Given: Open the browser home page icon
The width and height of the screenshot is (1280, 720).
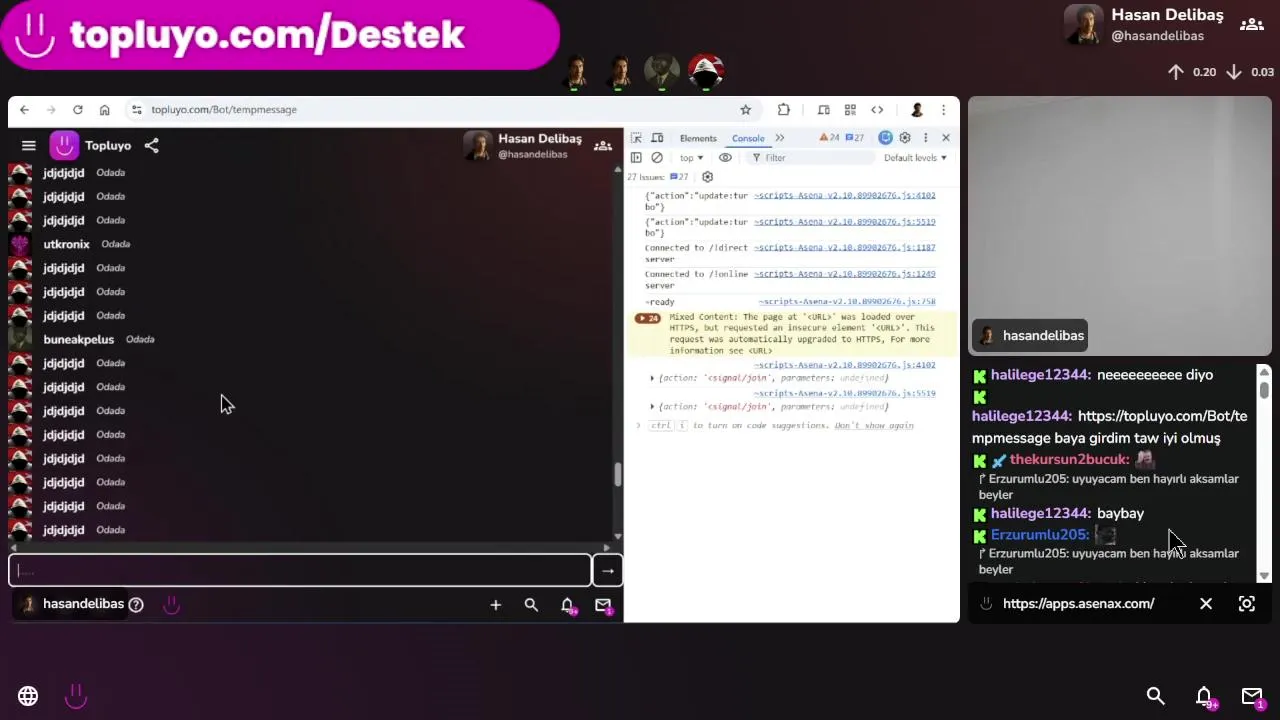Looking at the screenshot, I should click(104, 110).
